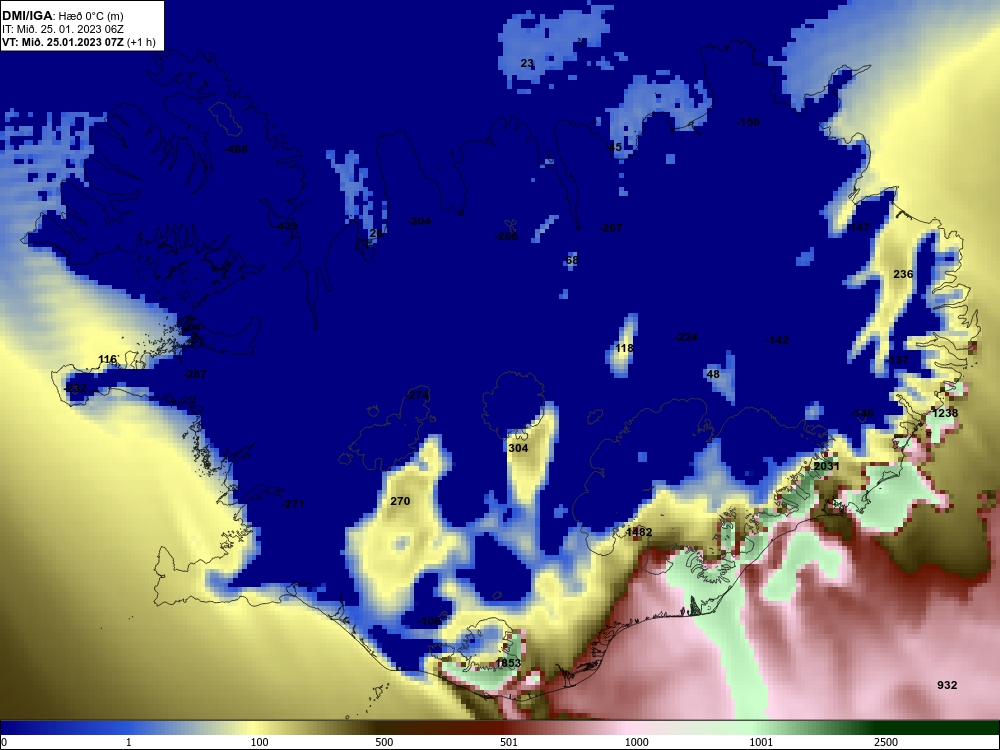Screen dimensions: 1000x750
Task: Click the legend label 501
Action: click(x=509, y=742)
